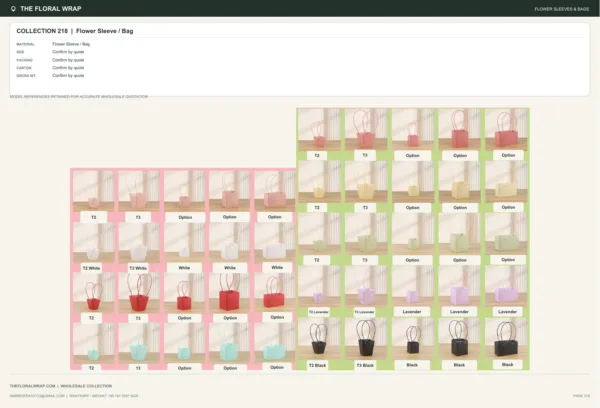
Task: Click Confirm by quote in the CARTON row
Action: (x=68, y=68)
